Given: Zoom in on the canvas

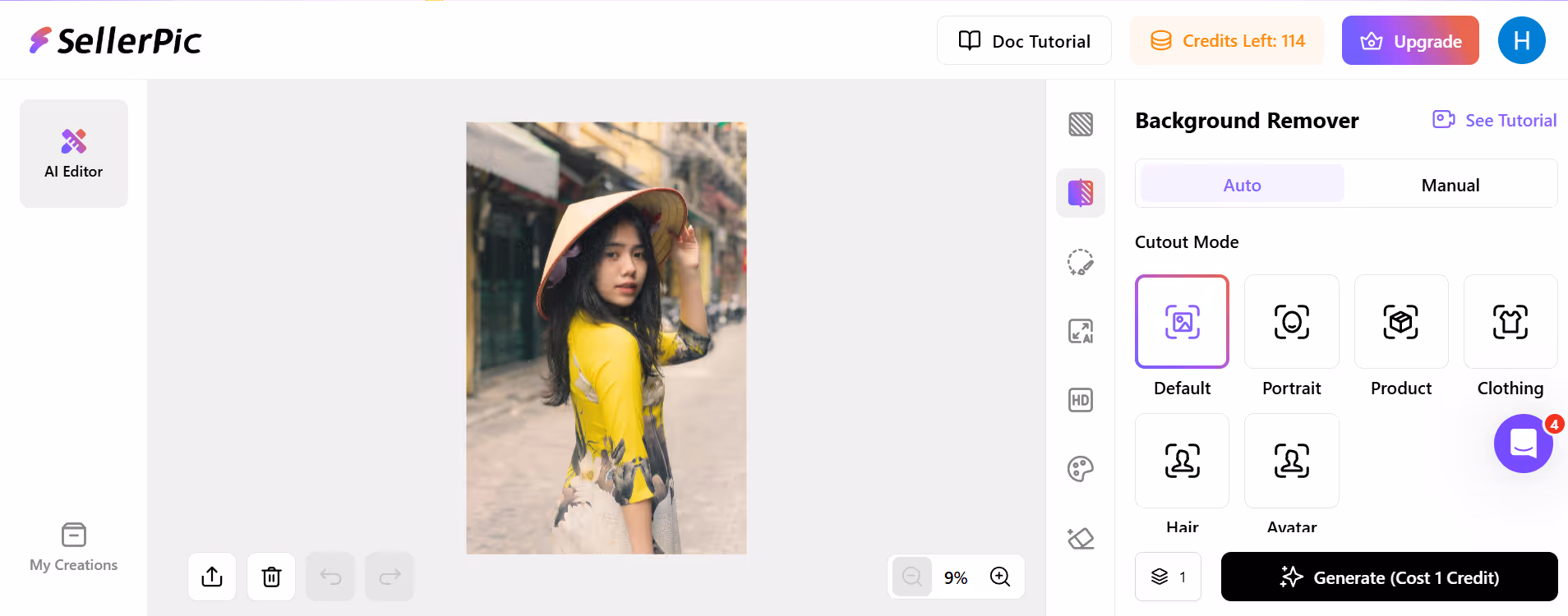Looking at the screenshot, I should 999,577.
